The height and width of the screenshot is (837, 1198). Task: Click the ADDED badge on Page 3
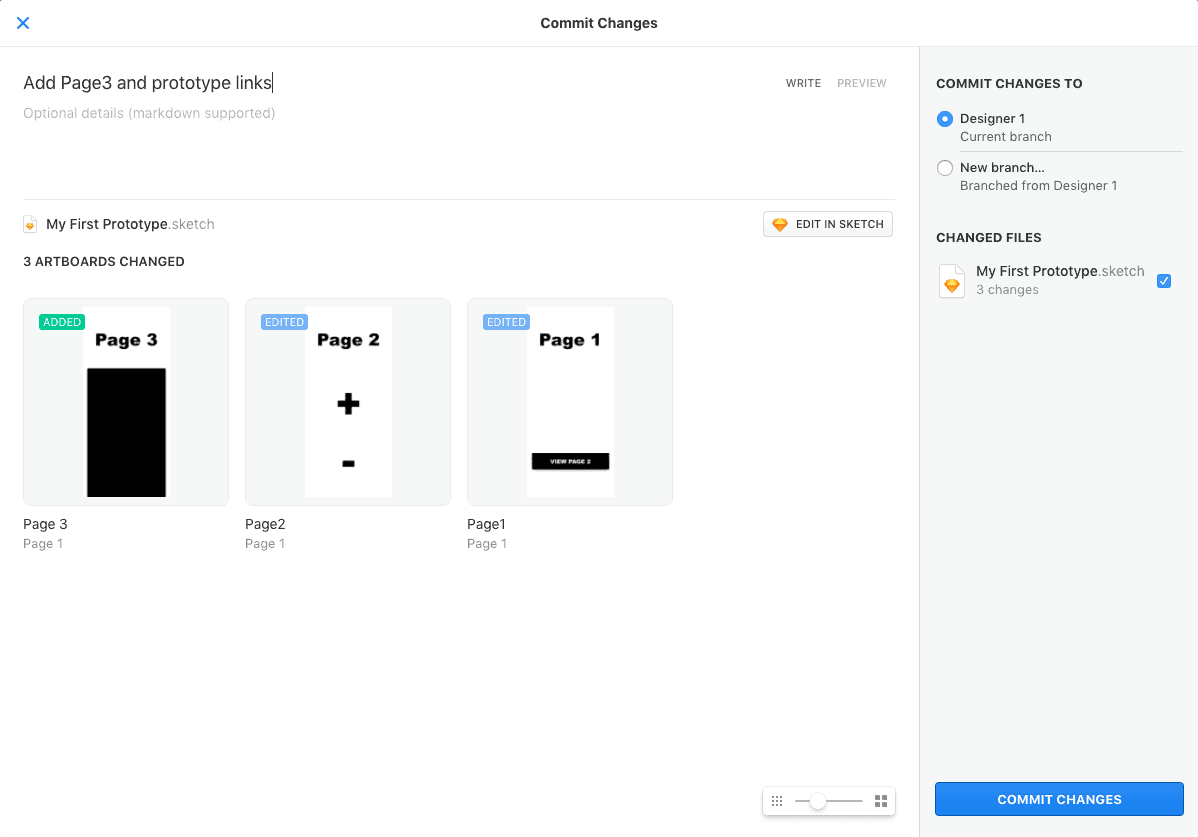[x=61, y=321]
